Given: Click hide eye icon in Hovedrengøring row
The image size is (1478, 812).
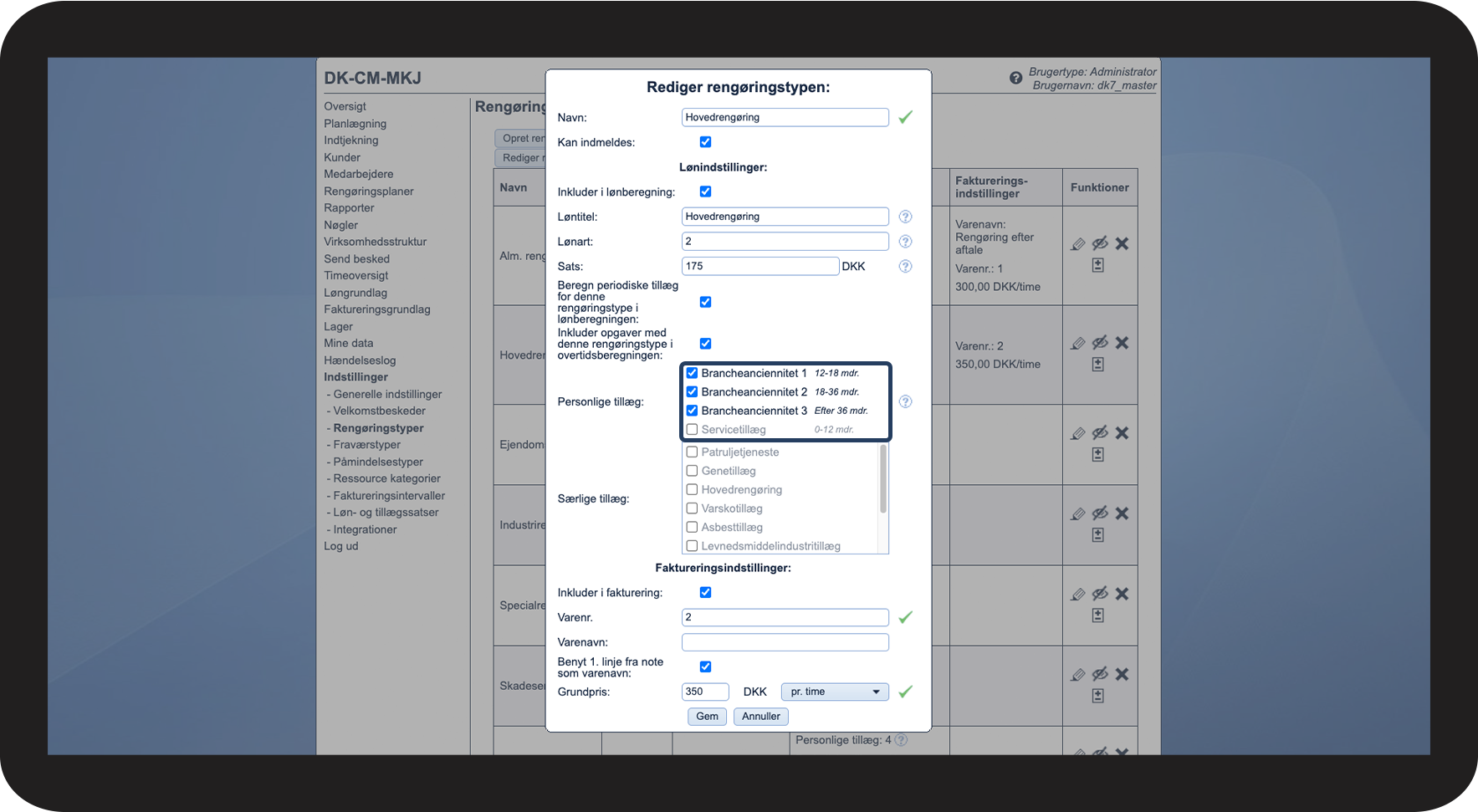Looking at the screenshot, I should tap(1100, 343).
